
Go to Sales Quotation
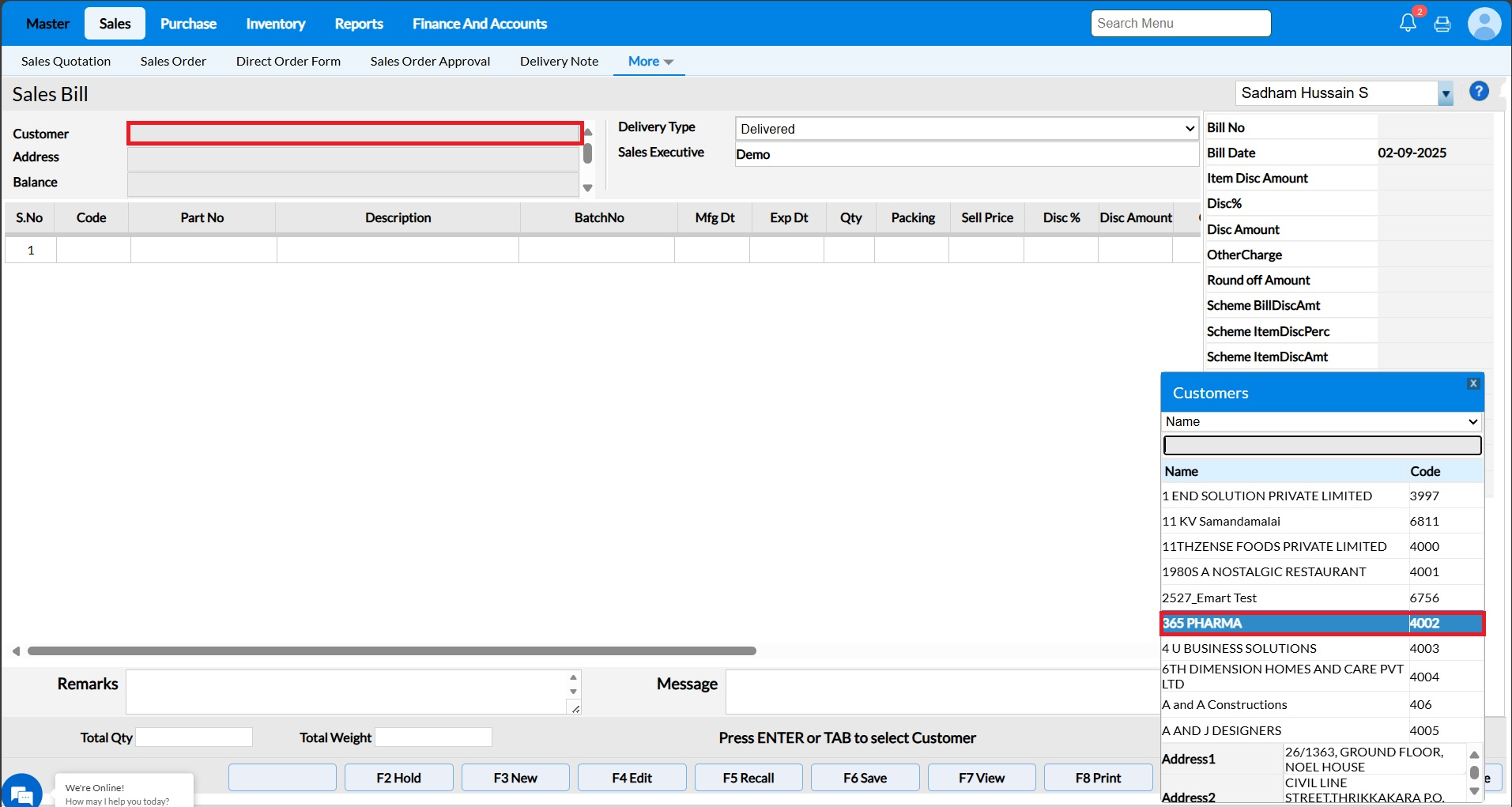coord(66,62)
